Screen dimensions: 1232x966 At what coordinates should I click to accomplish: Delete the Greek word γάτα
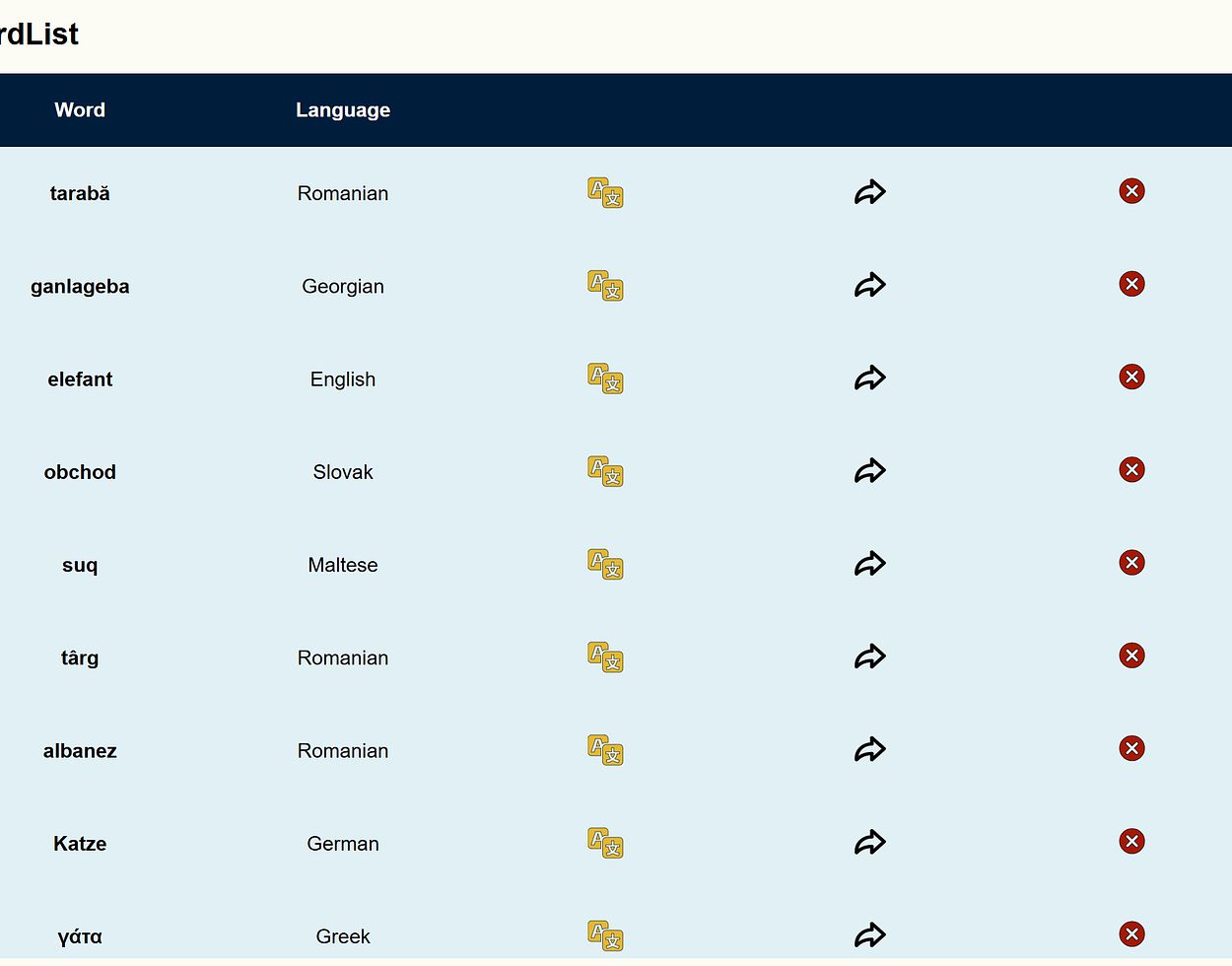(1131, 934)
